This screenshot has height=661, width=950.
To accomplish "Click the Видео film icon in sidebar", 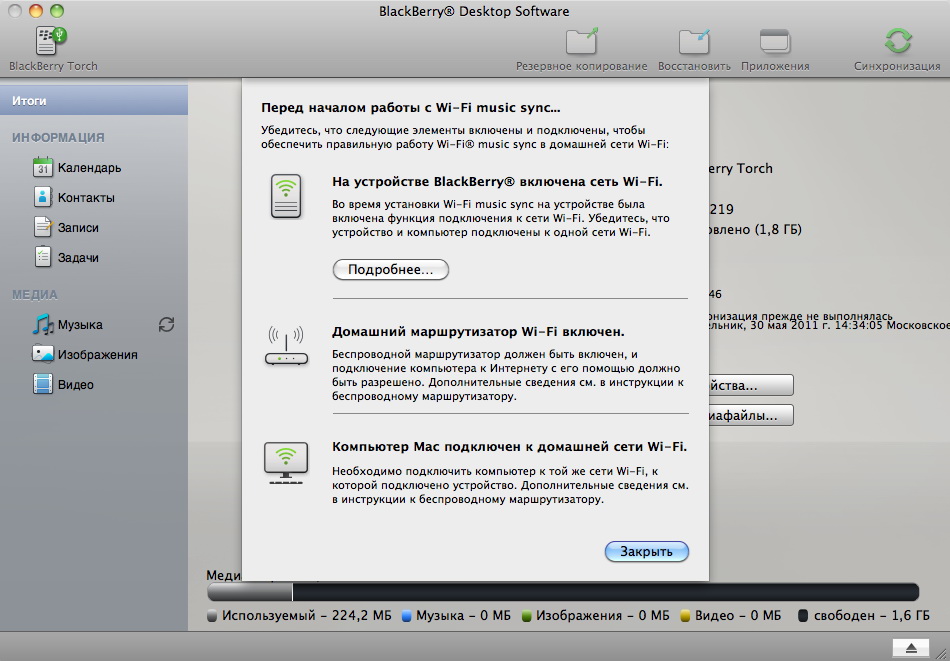I will coord(42,384).
